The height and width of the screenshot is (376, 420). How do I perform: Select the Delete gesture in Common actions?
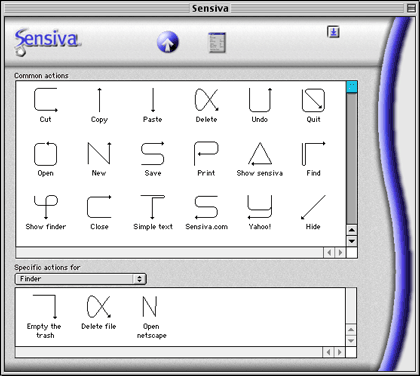click(x=207, y=100)
